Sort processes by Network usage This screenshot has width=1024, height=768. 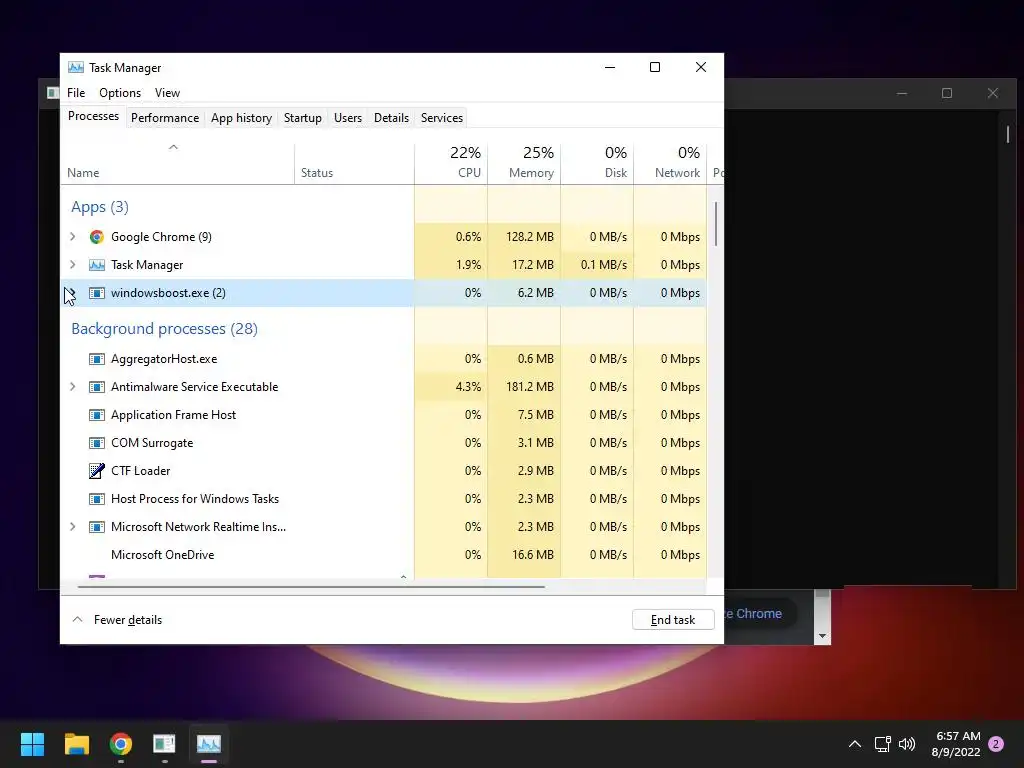pyautogui.click(x=671, y=163)
